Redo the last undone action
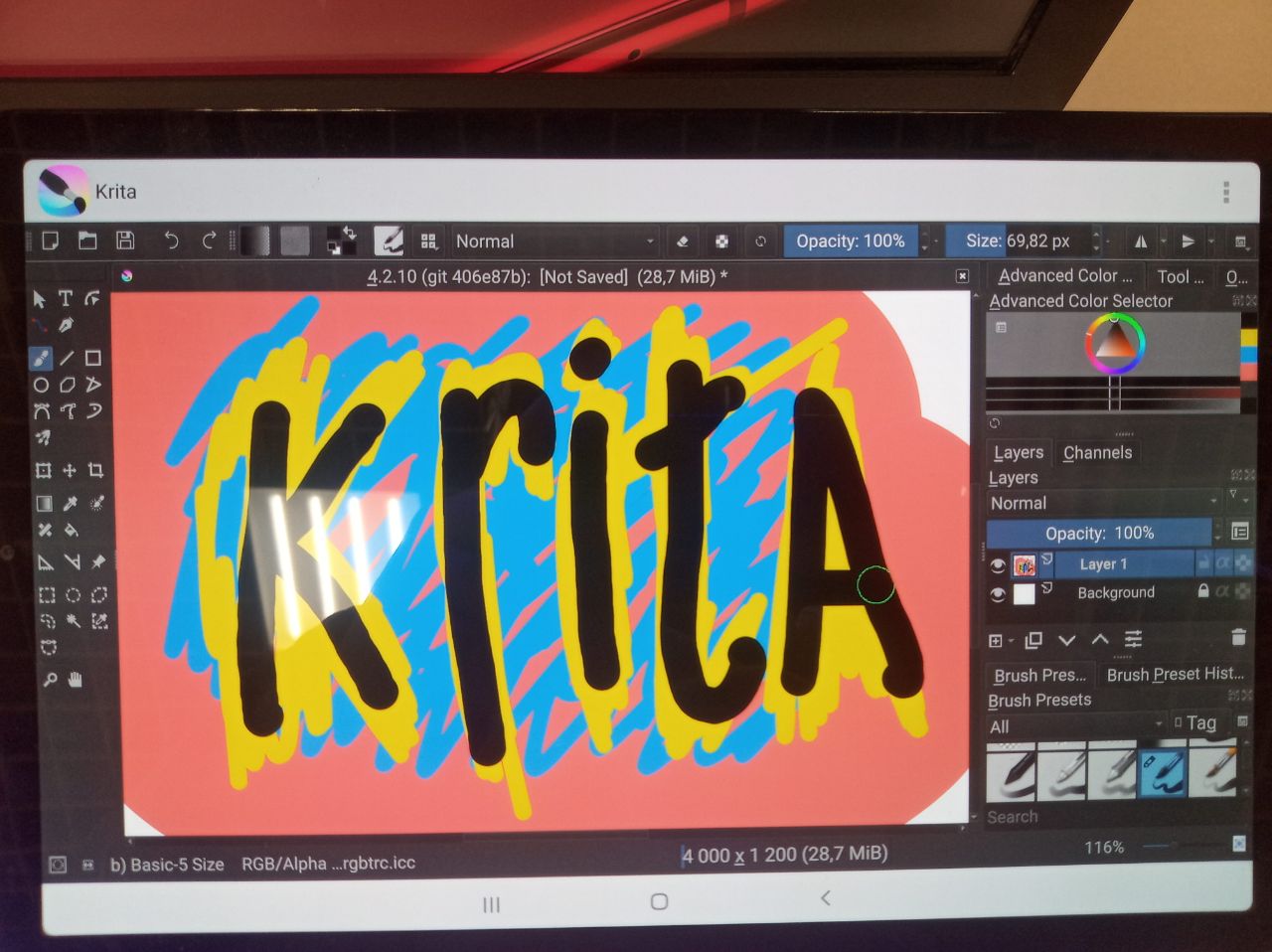The height and width of the screenshot is (952, 1272). point(209,240)
